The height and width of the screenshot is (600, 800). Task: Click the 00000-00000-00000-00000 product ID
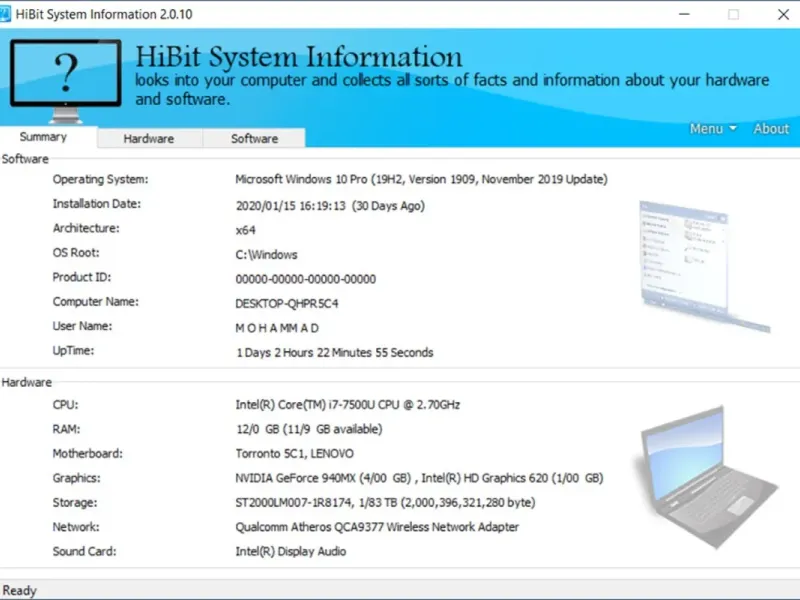click(x=306, y=279)
